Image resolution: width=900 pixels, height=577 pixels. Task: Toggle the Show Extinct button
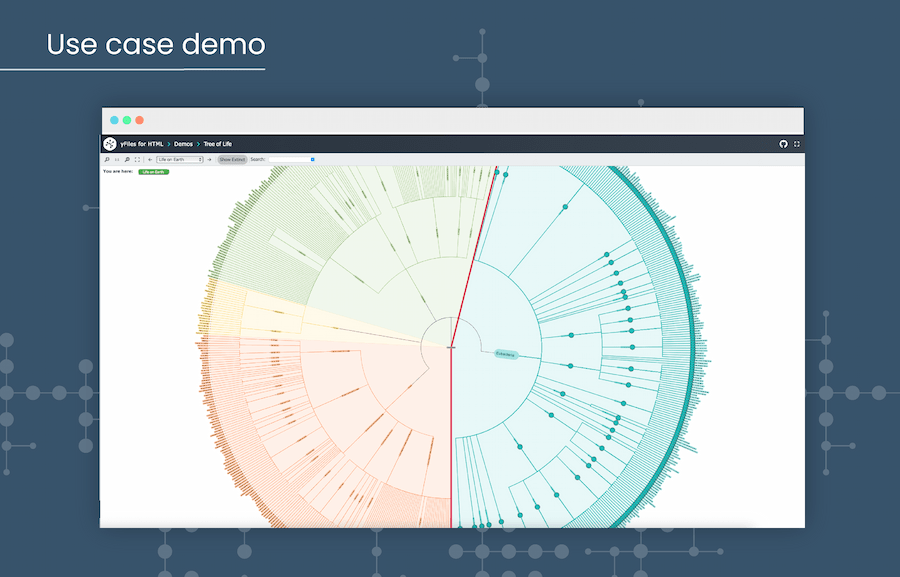(x=232, y=159)
